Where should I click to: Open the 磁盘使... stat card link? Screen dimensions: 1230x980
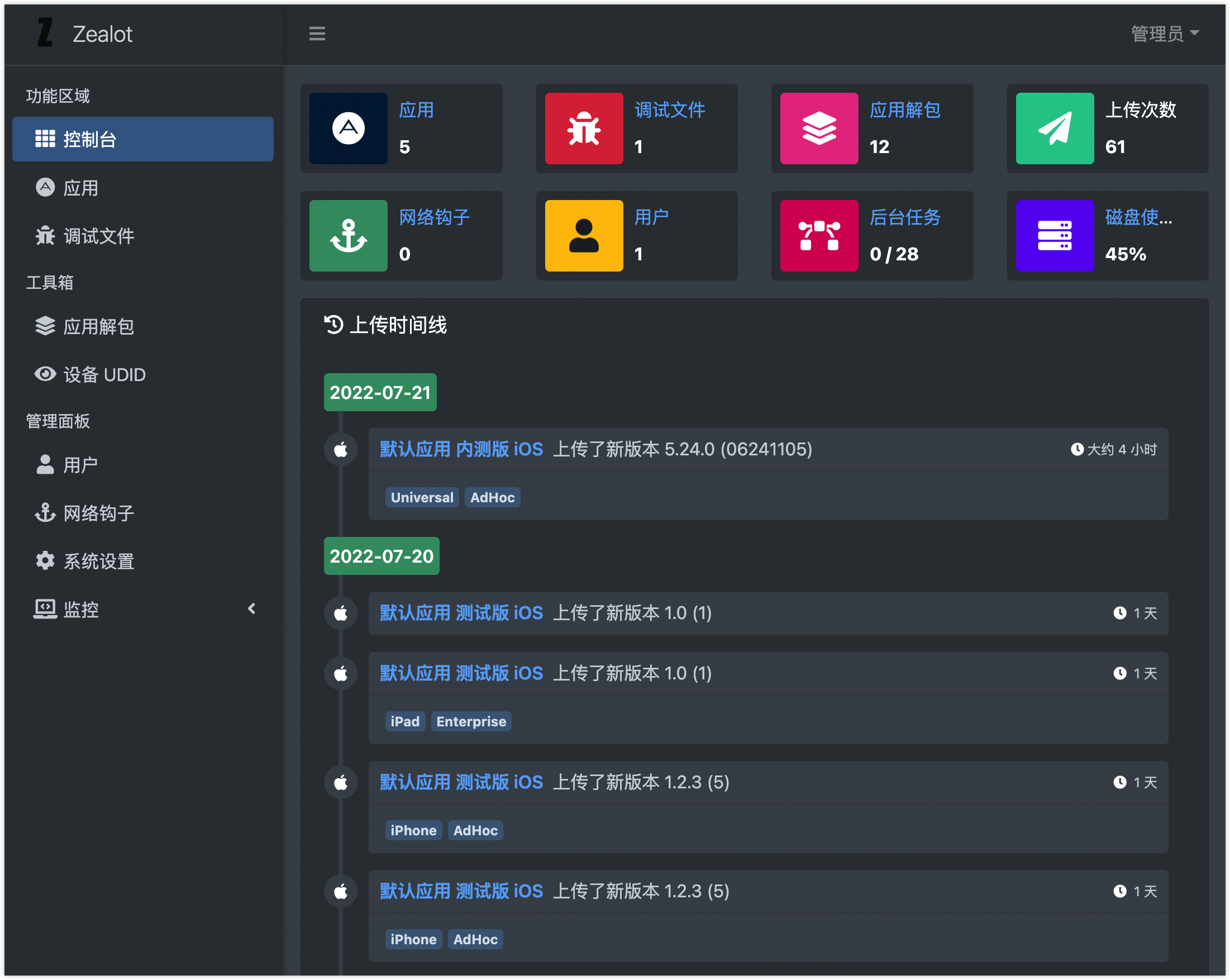coord(1139,217)
